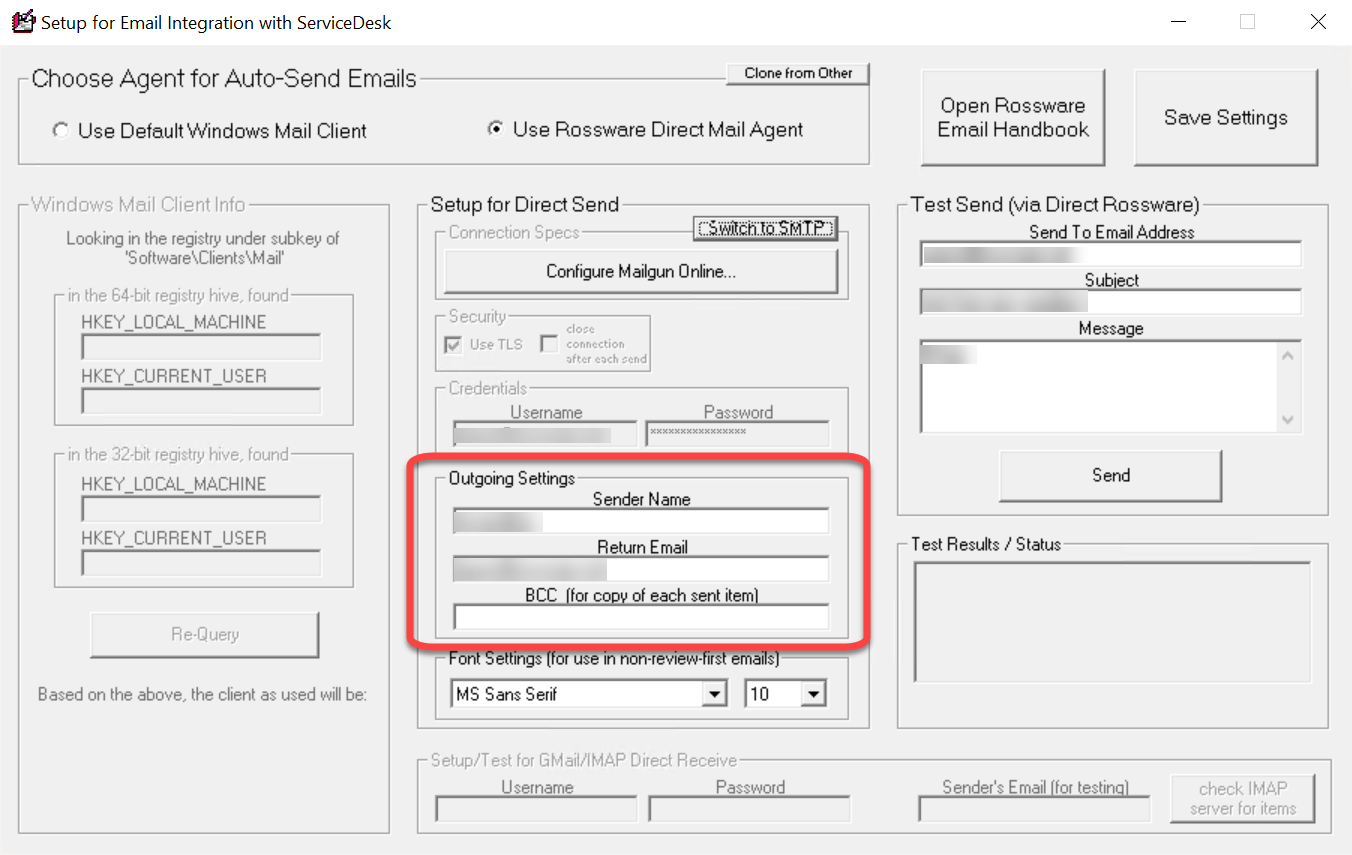The height and width of the screenshot is (855, 1352).
Task: Click 64-bit hive HKEY_CURRENT_USER value box
Action: 201,401
